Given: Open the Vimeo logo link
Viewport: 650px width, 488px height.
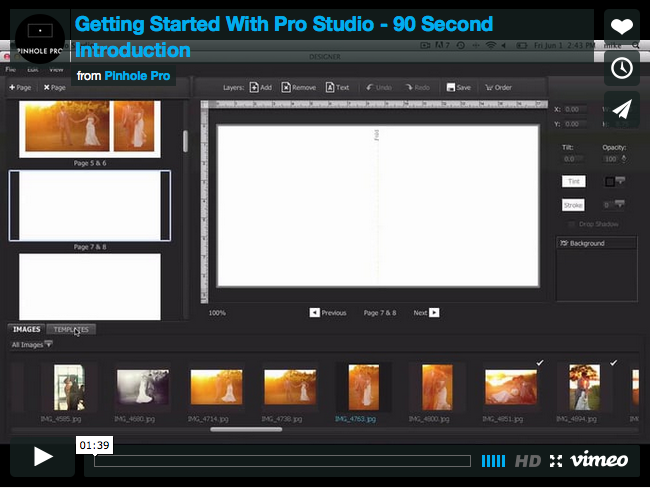Looking at the screenshot, I should coord(599,459).
